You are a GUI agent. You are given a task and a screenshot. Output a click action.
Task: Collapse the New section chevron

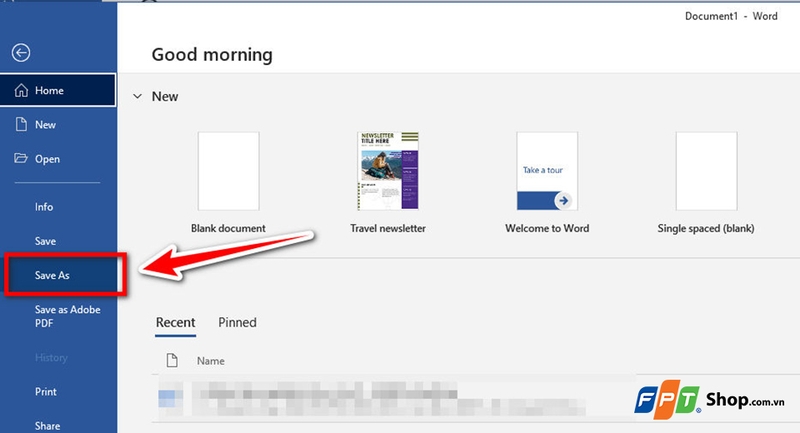pyautogui.click(x=137, y=96)
